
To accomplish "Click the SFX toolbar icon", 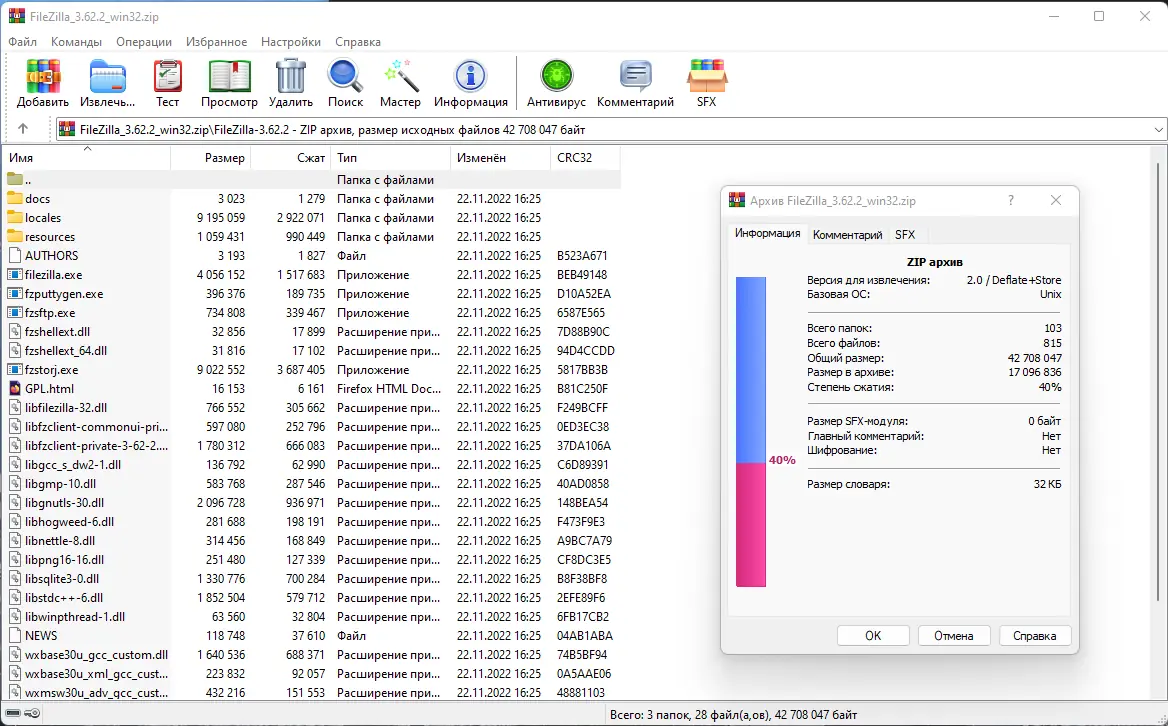I will click(706, 76).
